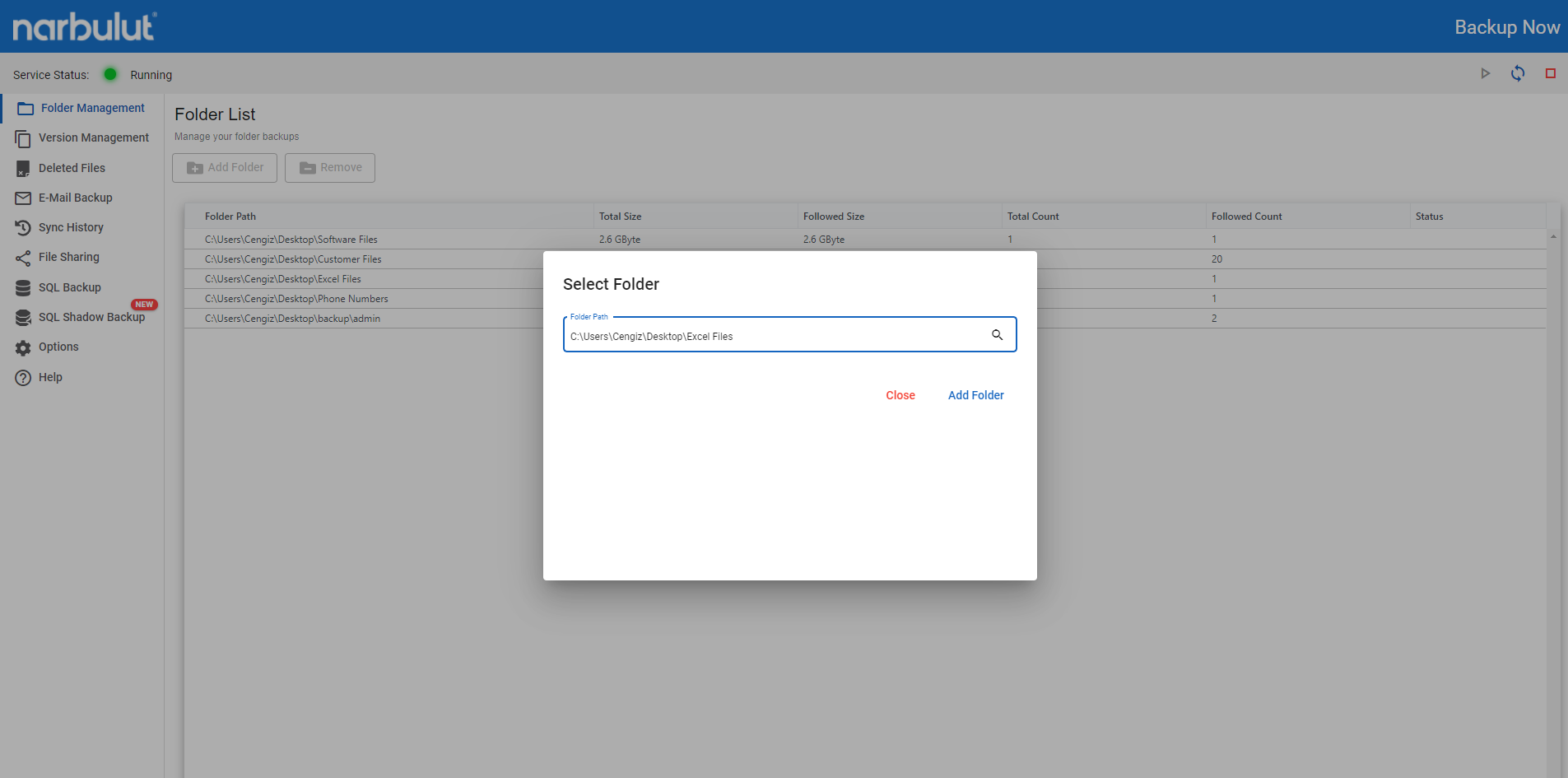
Task: Open the Help page
Action: click(50, 377)
